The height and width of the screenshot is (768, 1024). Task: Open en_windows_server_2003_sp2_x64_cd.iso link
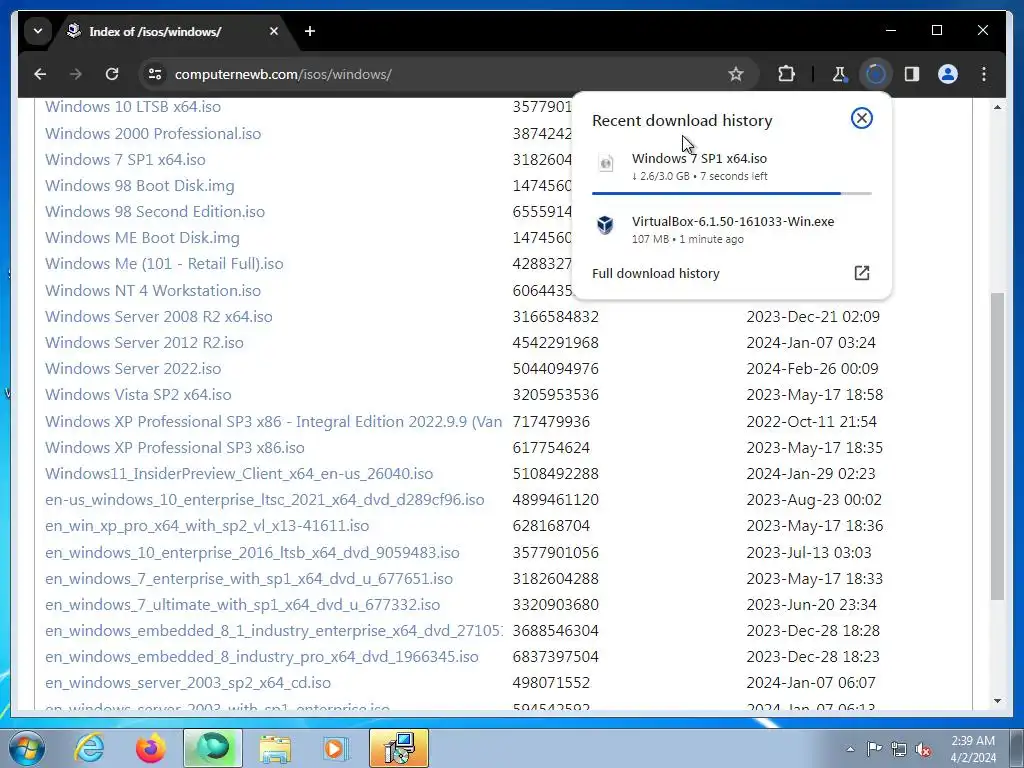pyautogui.click(x=188, y=684)
